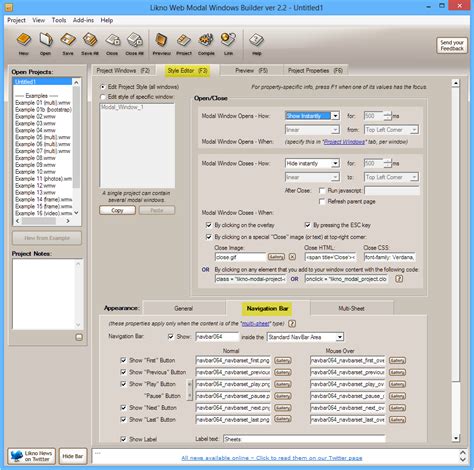This screenshot has height=470, width=474.
Task: Expand the 'Hide instantly' closes-how dropdown
Action: point(336,163)
